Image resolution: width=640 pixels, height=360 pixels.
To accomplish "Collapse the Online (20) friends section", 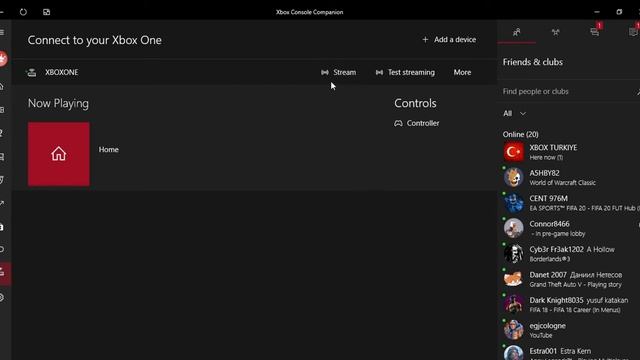I will pos(520,134).
